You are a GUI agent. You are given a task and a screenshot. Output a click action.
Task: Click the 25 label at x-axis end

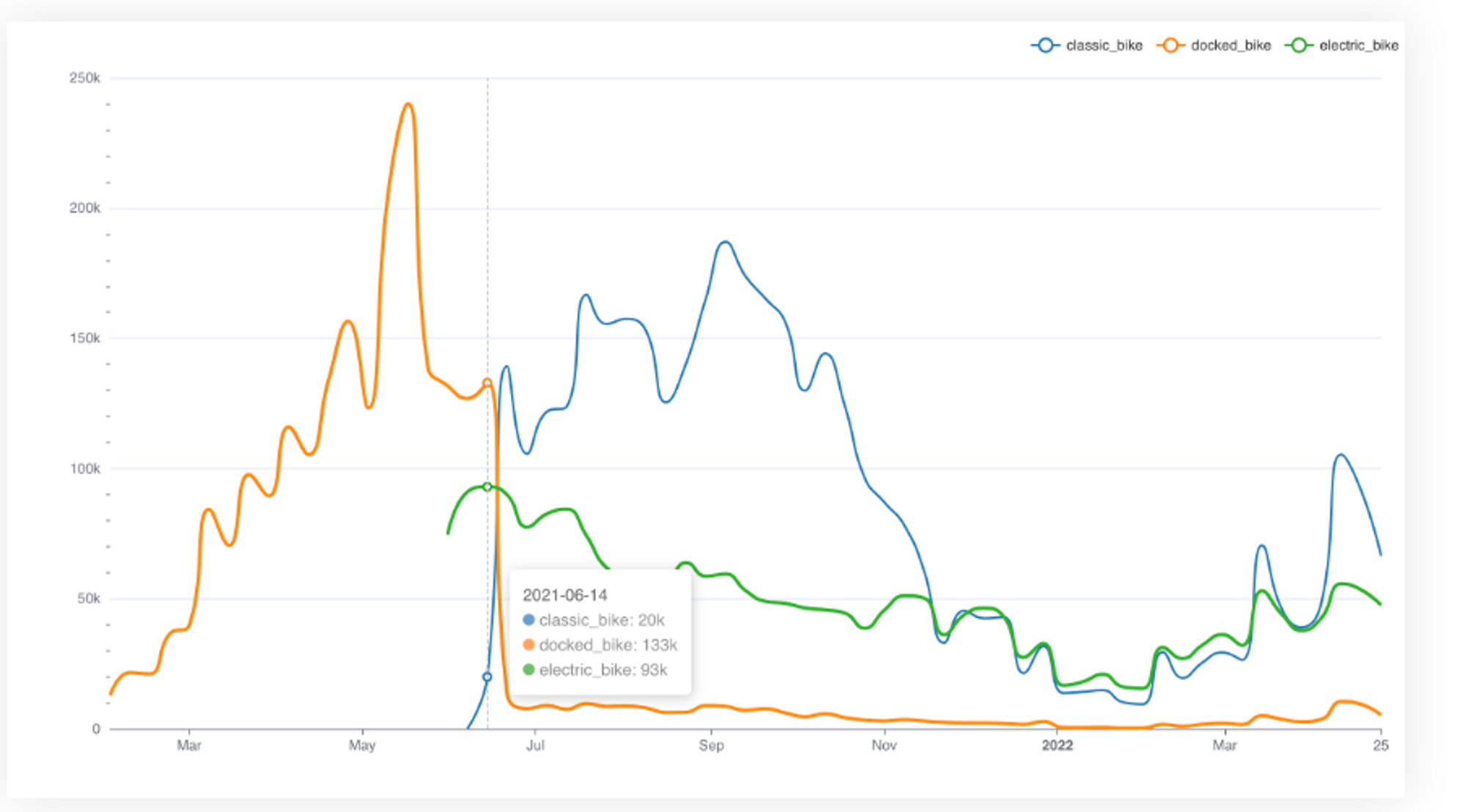click(1380, 745)
